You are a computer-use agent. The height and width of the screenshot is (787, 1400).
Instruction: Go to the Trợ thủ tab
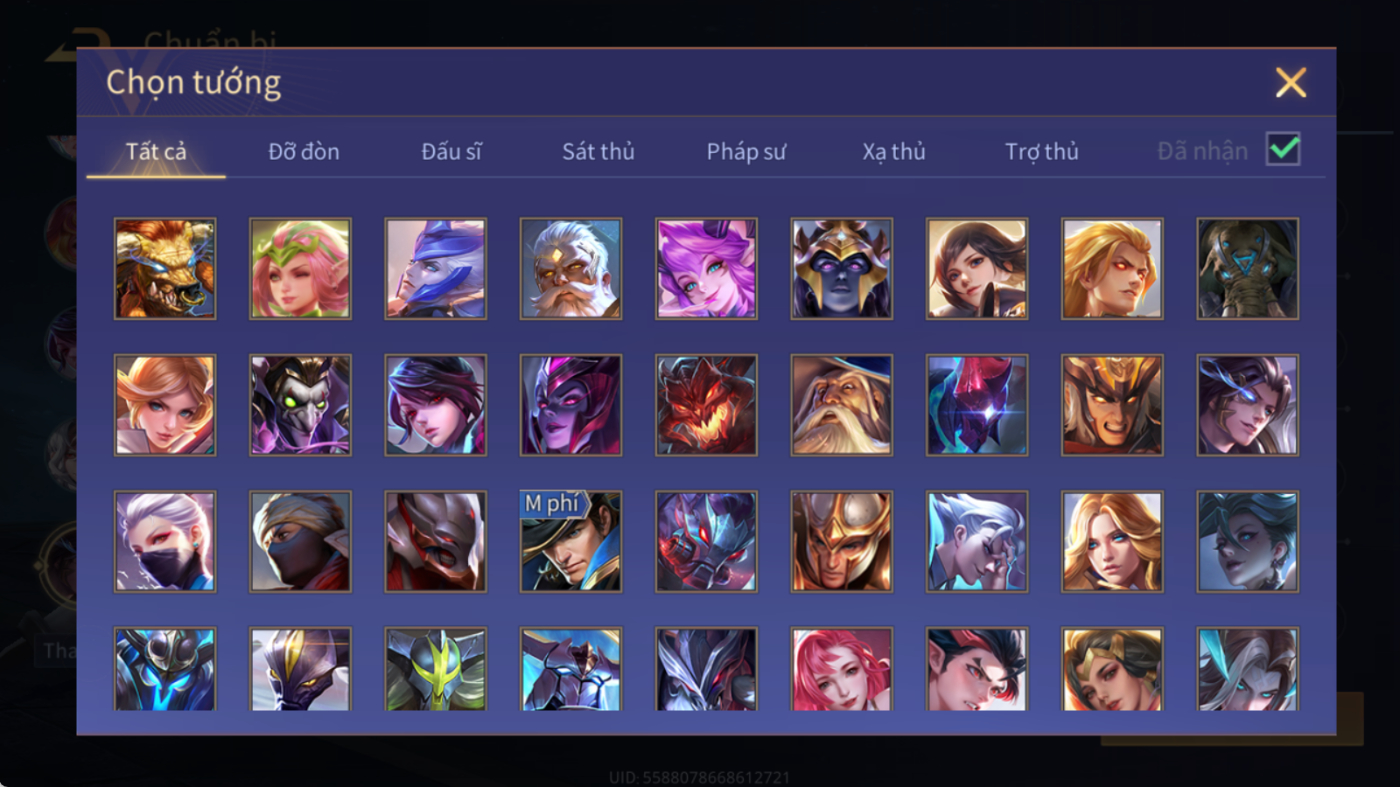[1042, 152]
